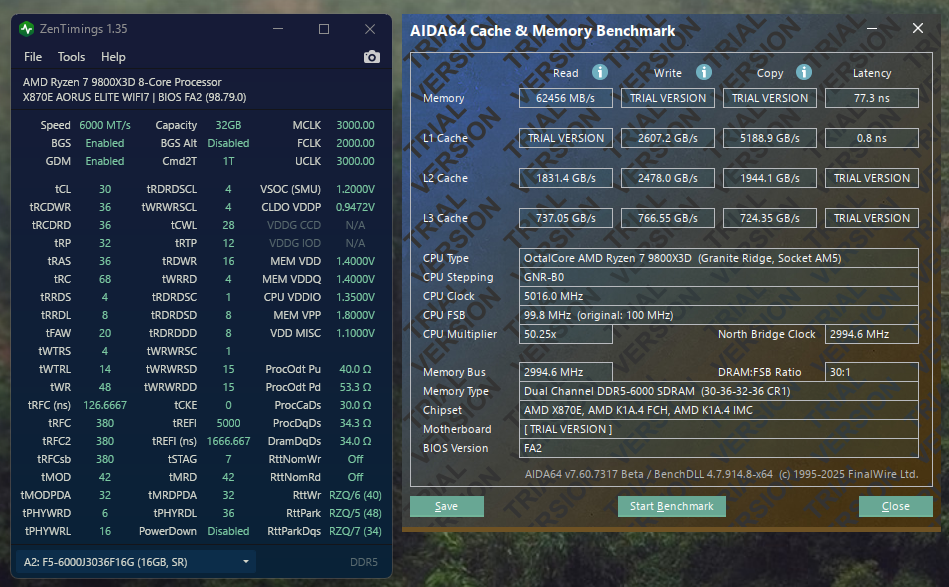The height and width of the screenshot is (587, 949).
Task: Select the Memory Read result 62456 MB/s
Action: 565,97
